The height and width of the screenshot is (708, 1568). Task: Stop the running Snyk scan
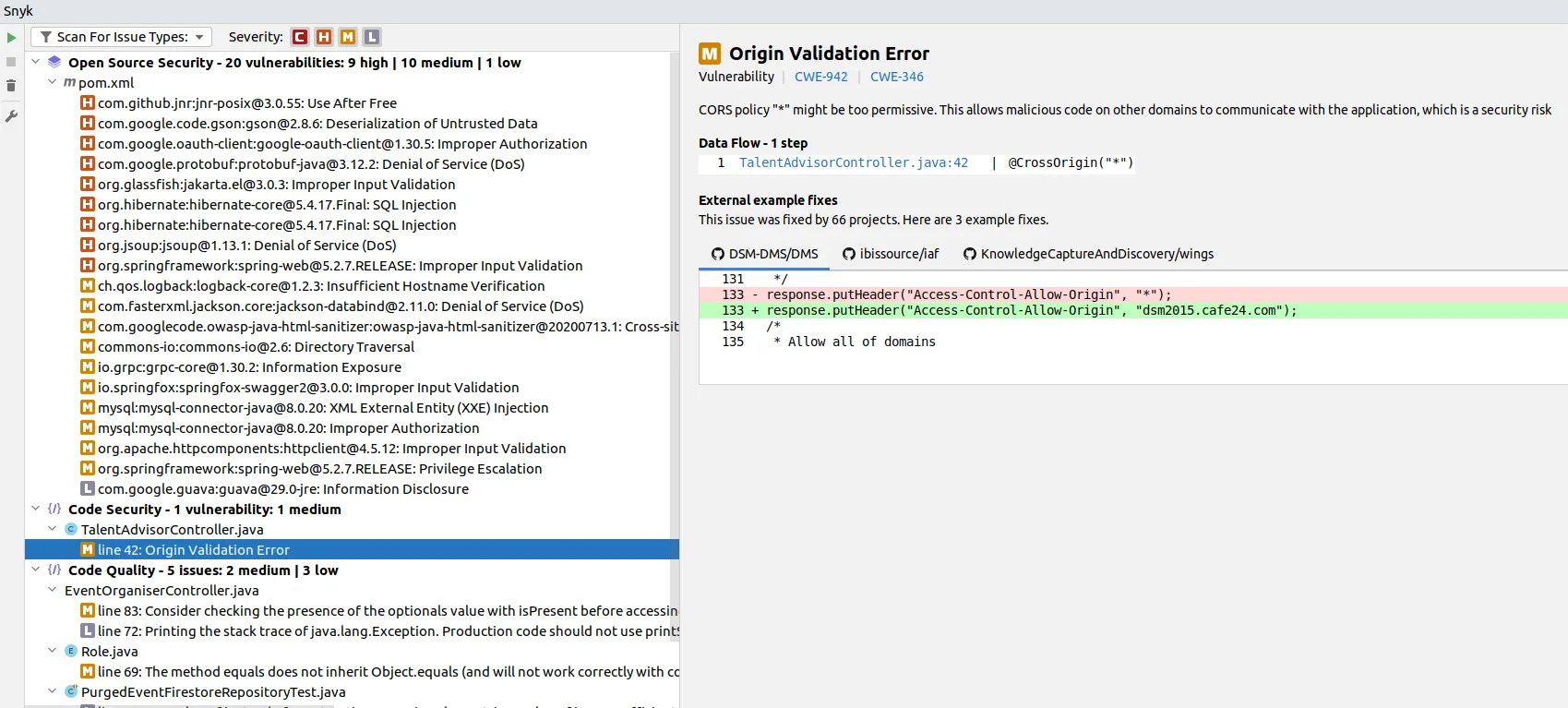click(11, 62)
